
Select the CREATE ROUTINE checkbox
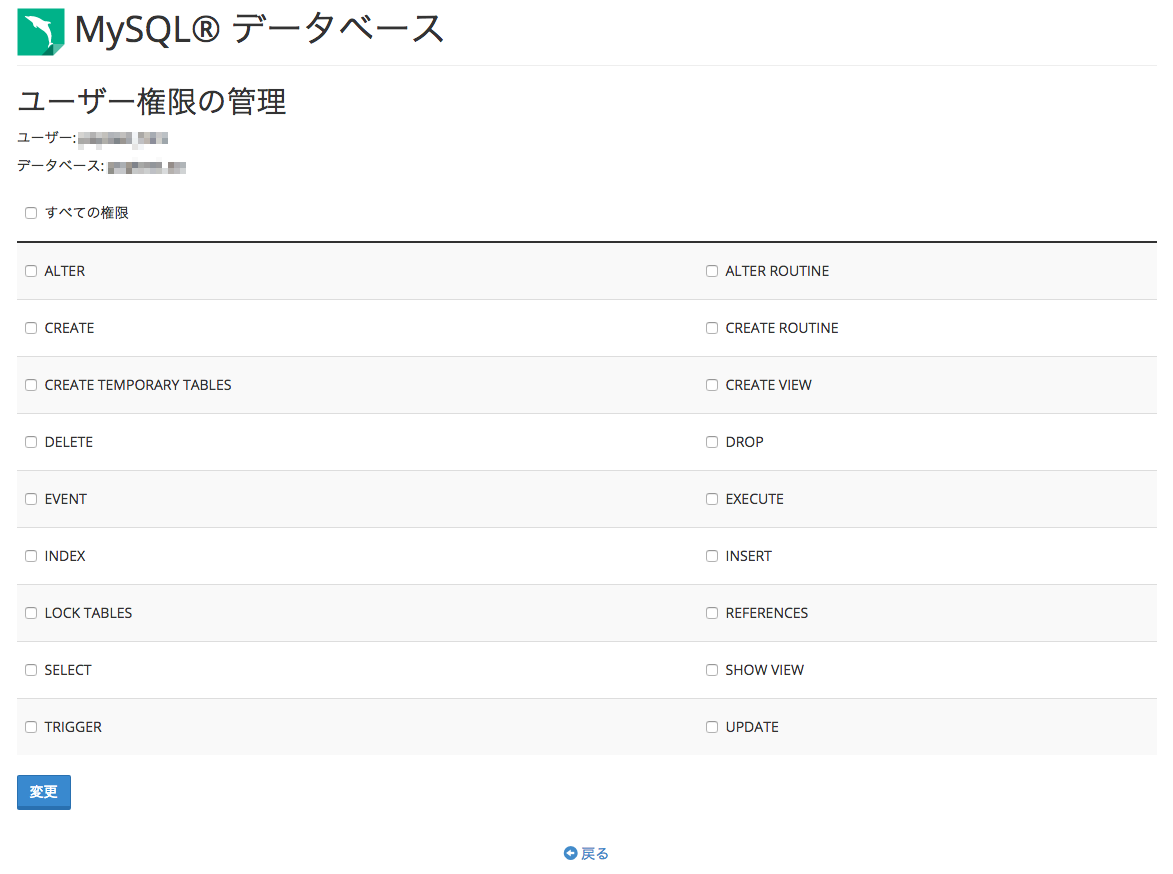click(x=712, y=328)
